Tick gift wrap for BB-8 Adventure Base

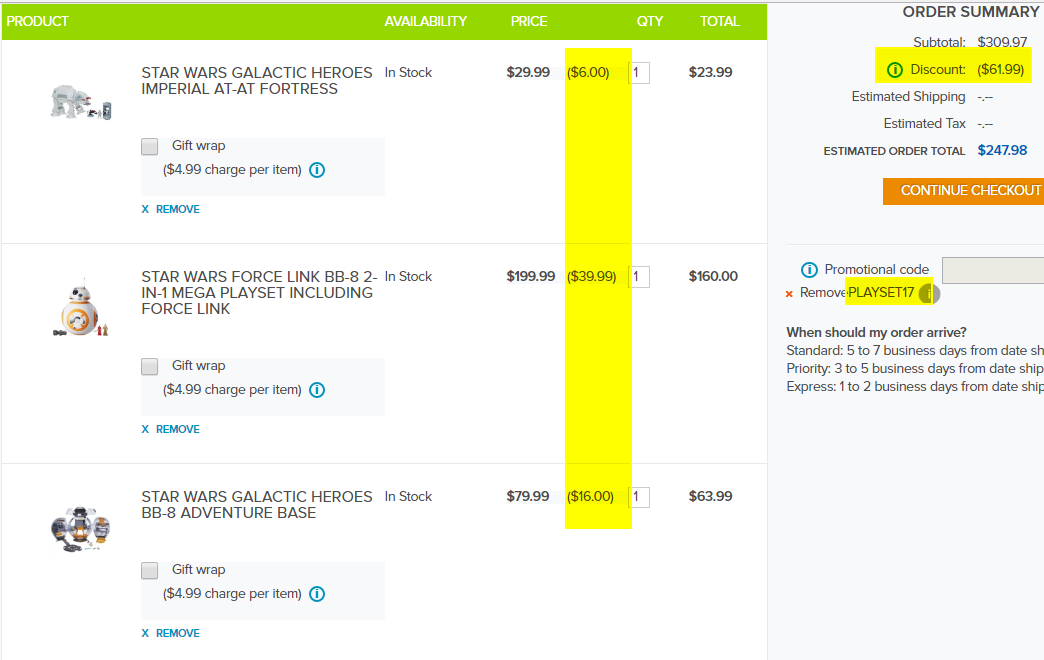pyautogui.click(x=150, y=571)
